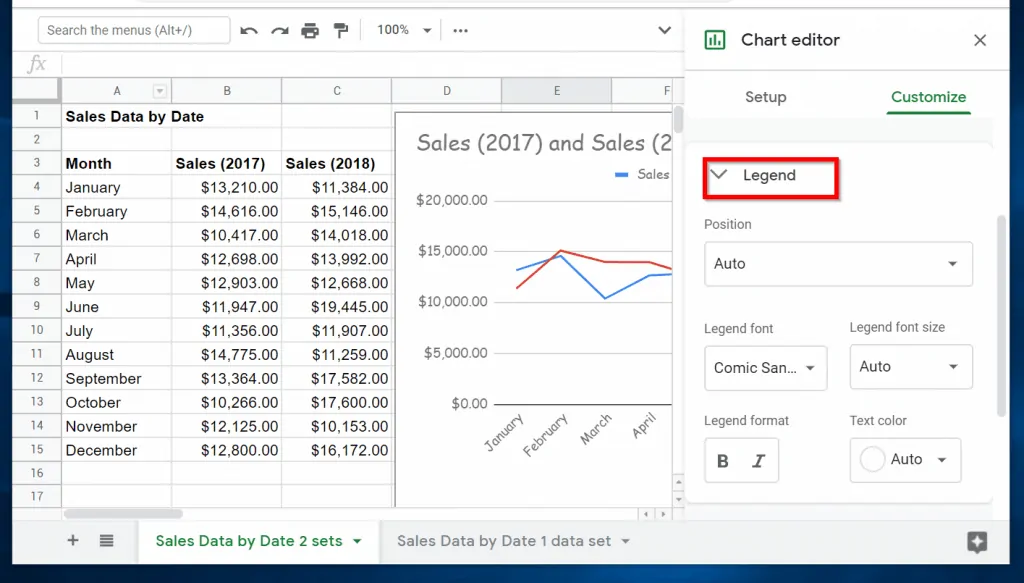Select the Paint format roller icon
The width and height of the screenshot is (1024, 583).
(x=341, y=31)
